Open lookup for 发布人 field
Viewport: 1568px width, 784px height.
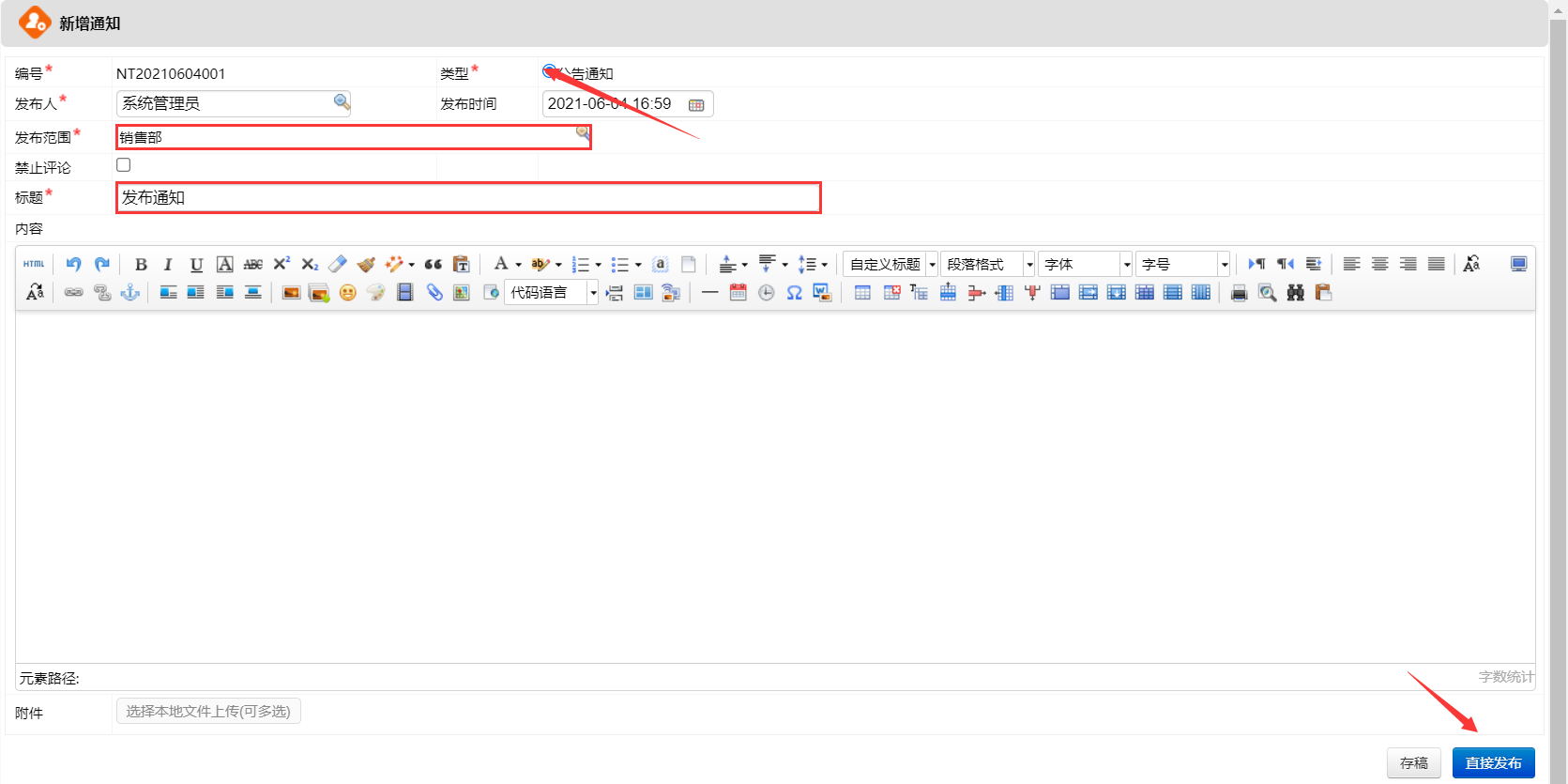(342, 101)
